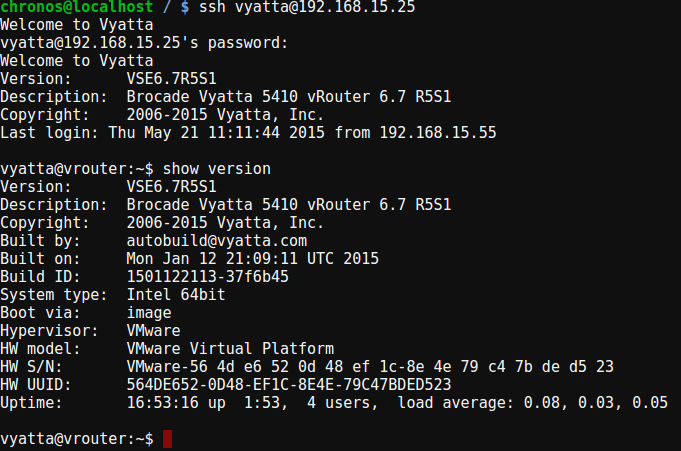This screenshot has height=451, width=681.
Task: Click the Build ID value 1501122113-37f6b45
Action: pyautogui.click(x=208, y=277)
